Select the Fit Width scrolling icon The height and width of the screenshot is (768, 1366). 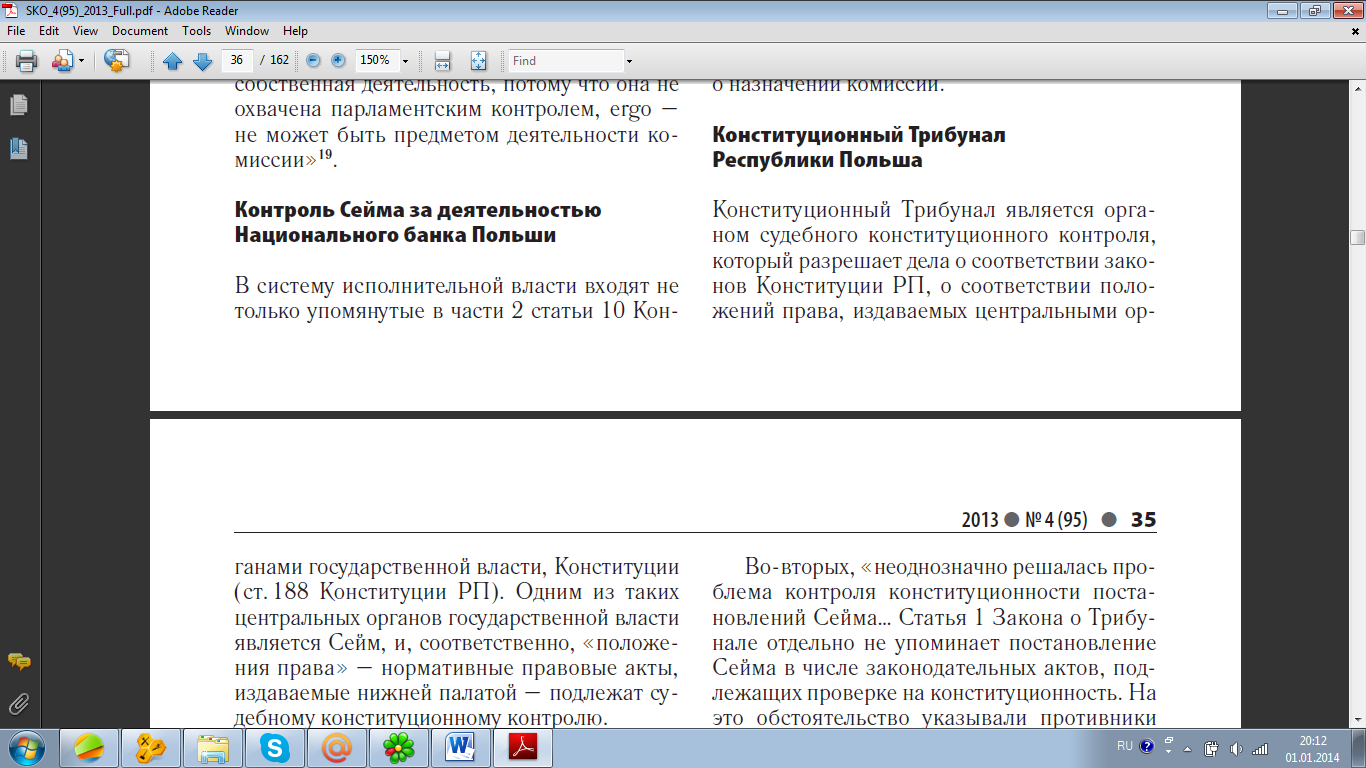click(x=443, y=61)
